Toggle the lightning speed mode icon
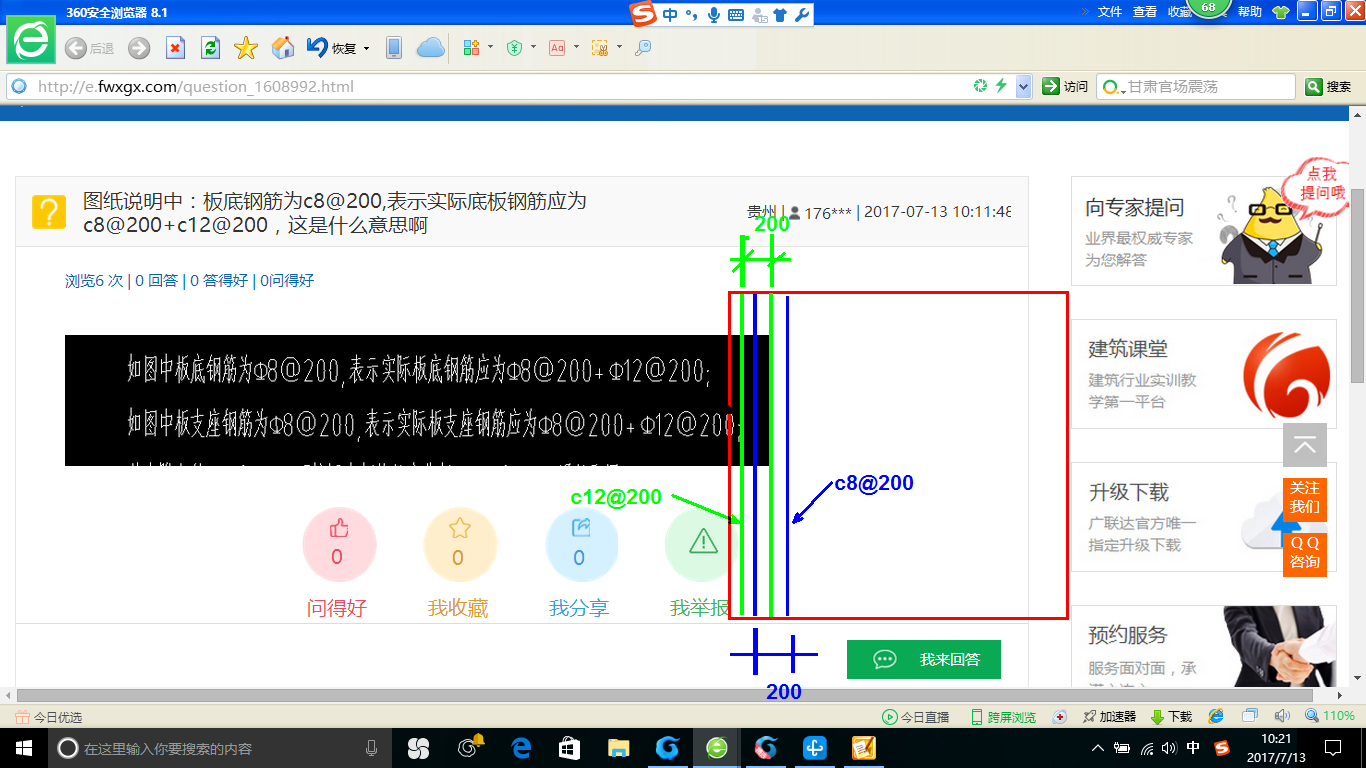 pos(1000,87)
